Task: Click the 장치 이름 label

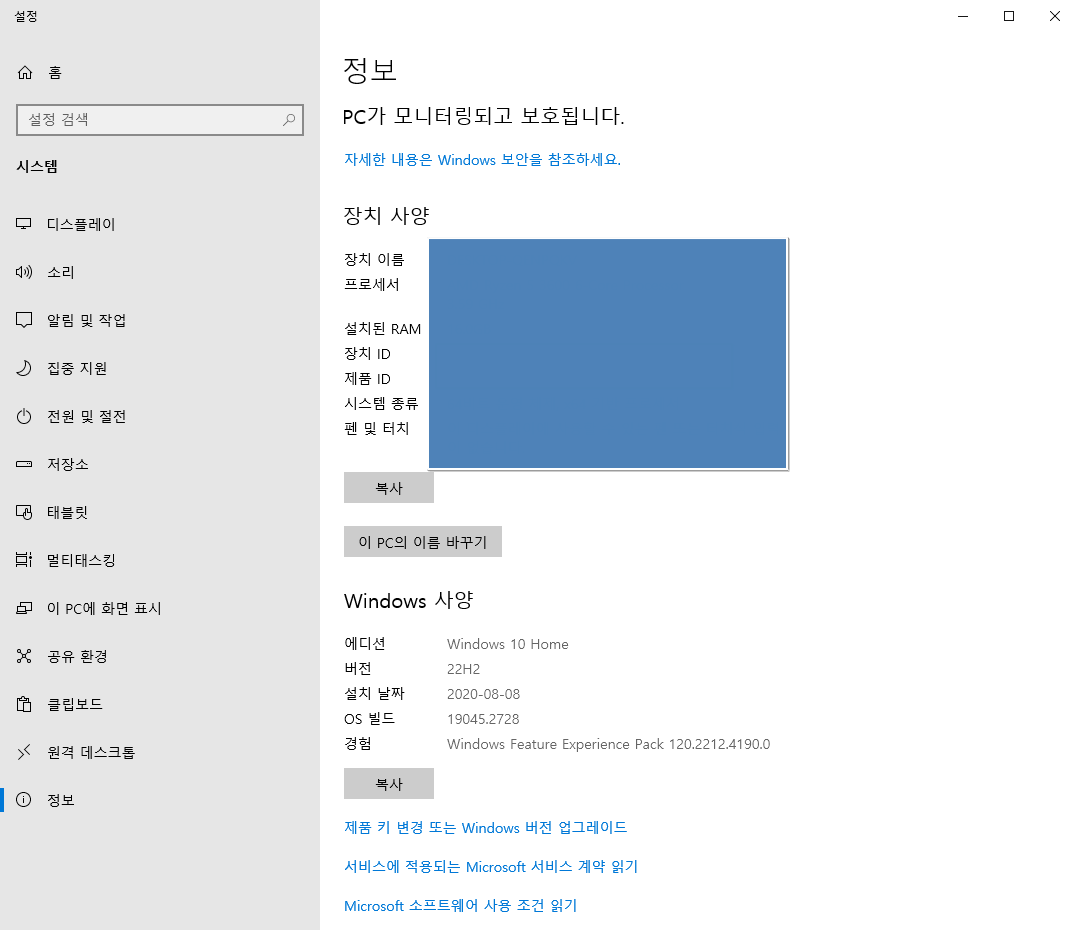Action: 374,259
